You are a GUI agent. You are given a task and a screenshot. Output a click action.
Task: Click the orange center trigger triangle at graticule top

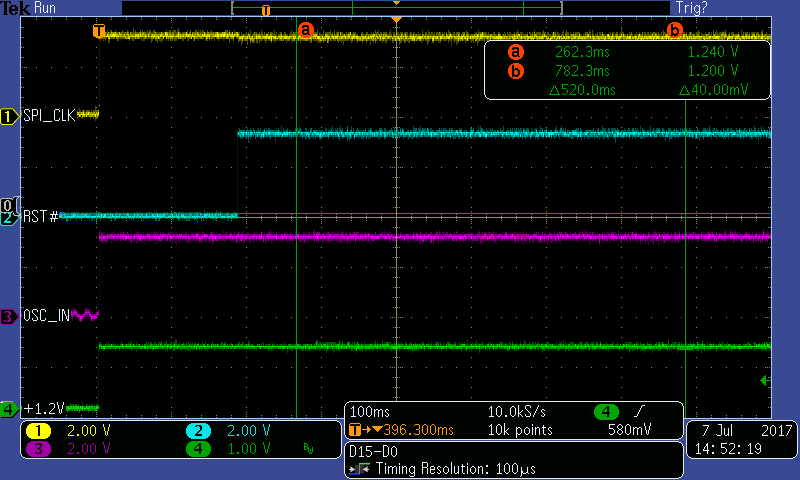(x=396, y=19)
